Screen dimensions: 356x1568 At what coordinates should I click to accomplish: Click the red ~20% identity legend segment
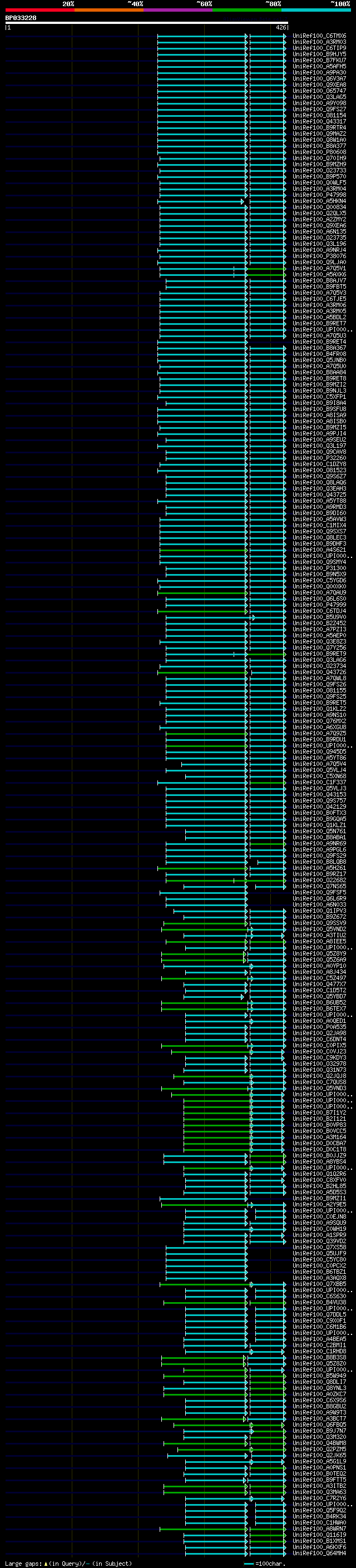click(x=39, y=11)
